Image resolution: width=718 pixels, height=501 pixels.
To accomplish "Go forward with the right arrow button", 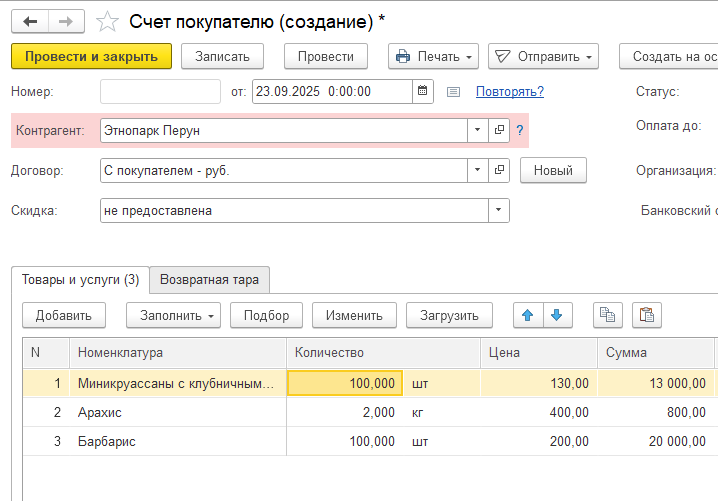I will (x=66, y=22).
